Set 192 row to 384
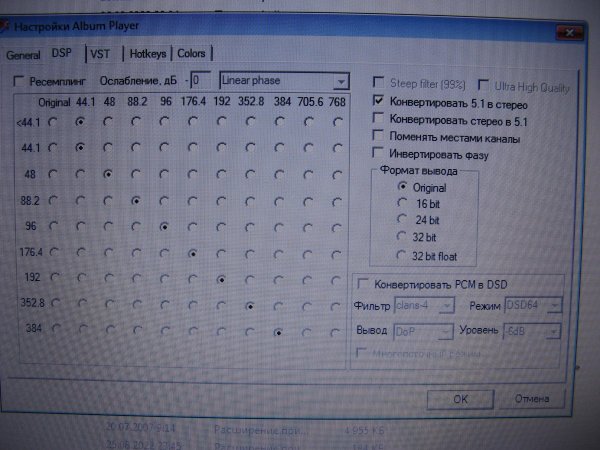The image size is (600, 450). 279,280
